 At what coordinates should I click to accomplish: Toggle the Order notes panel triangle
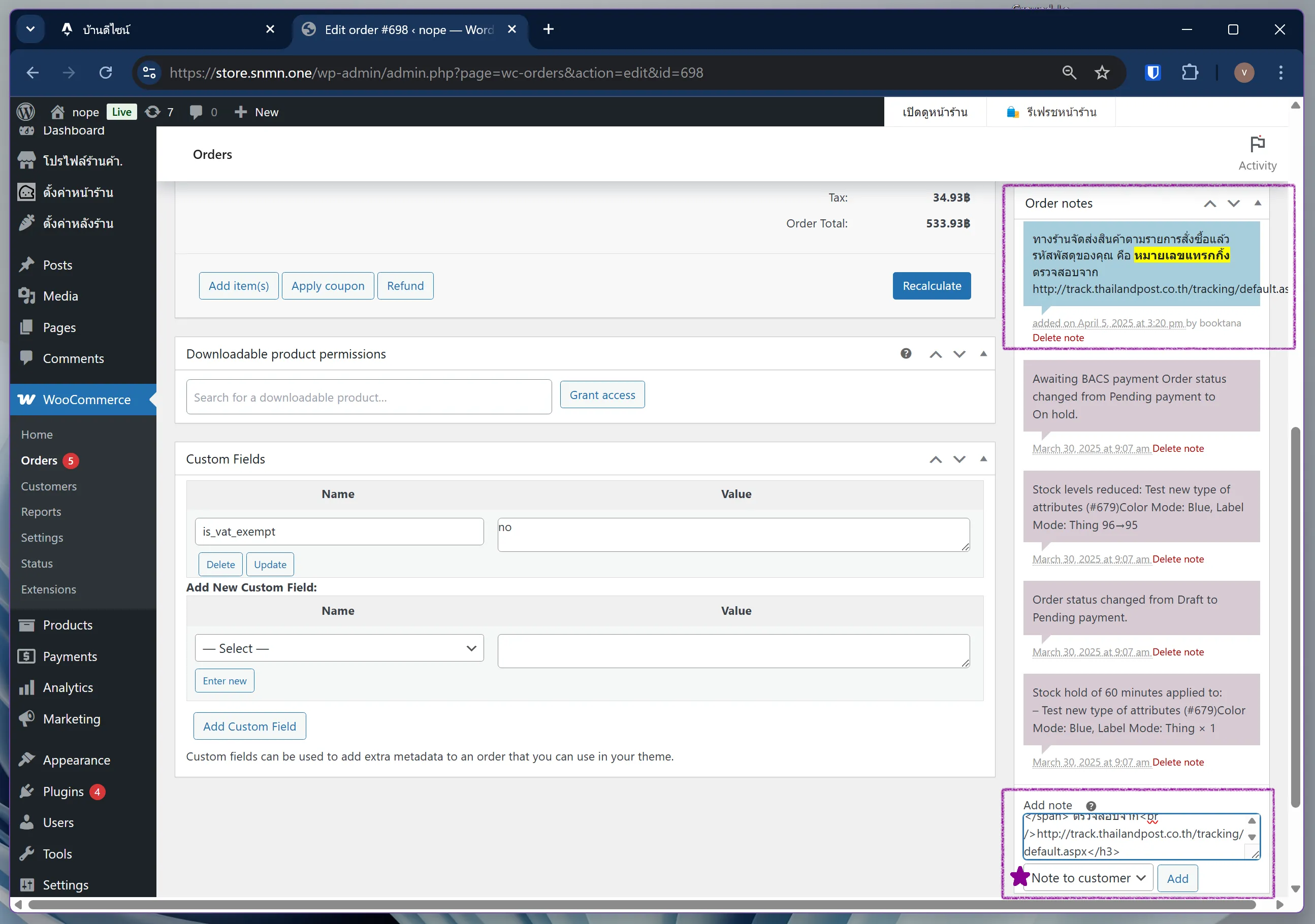1257,203
